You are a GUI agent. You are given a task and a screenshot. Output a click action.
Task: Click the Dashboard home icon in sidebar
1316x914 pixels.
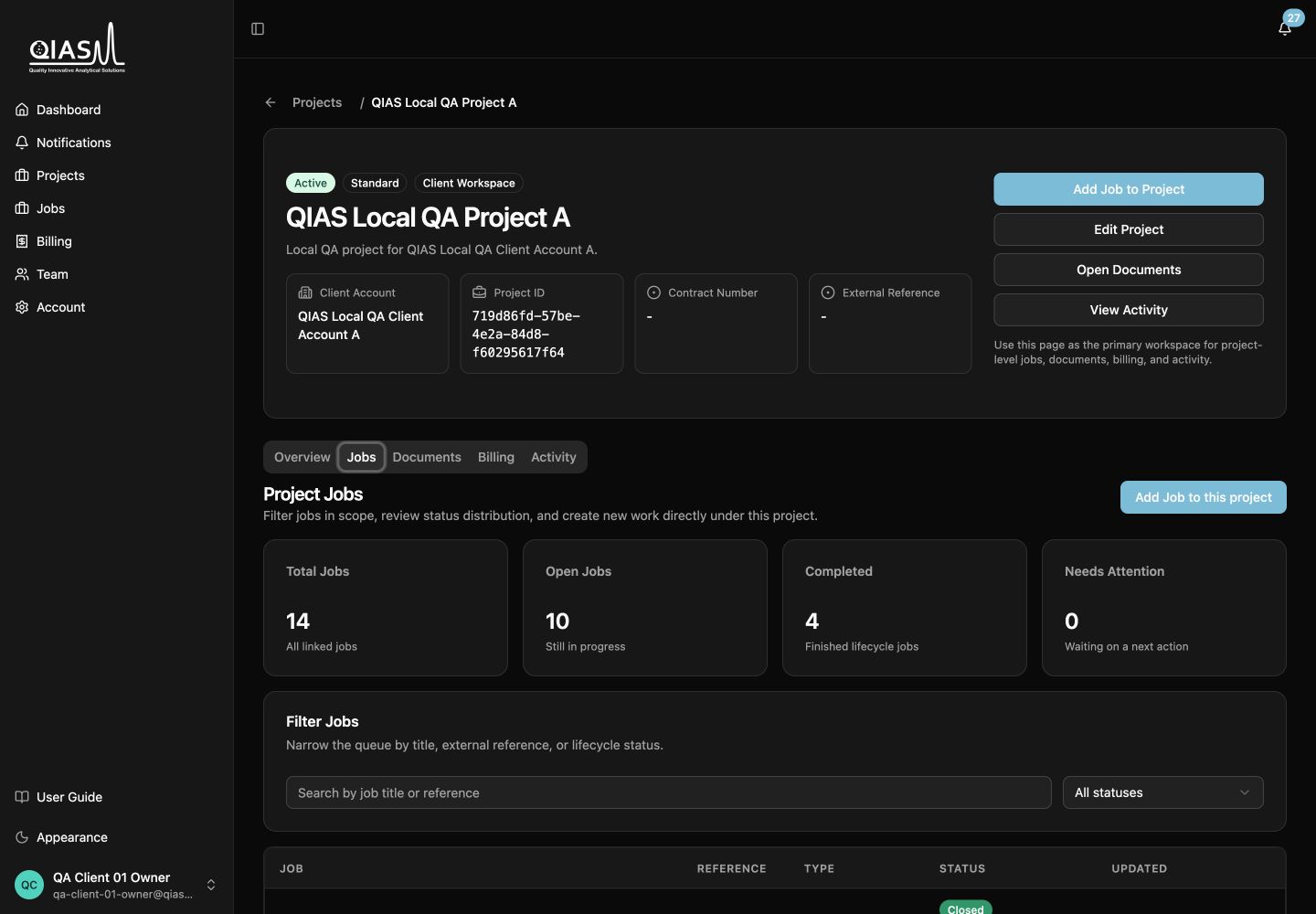pyautogui.click(x=22, y=110)
